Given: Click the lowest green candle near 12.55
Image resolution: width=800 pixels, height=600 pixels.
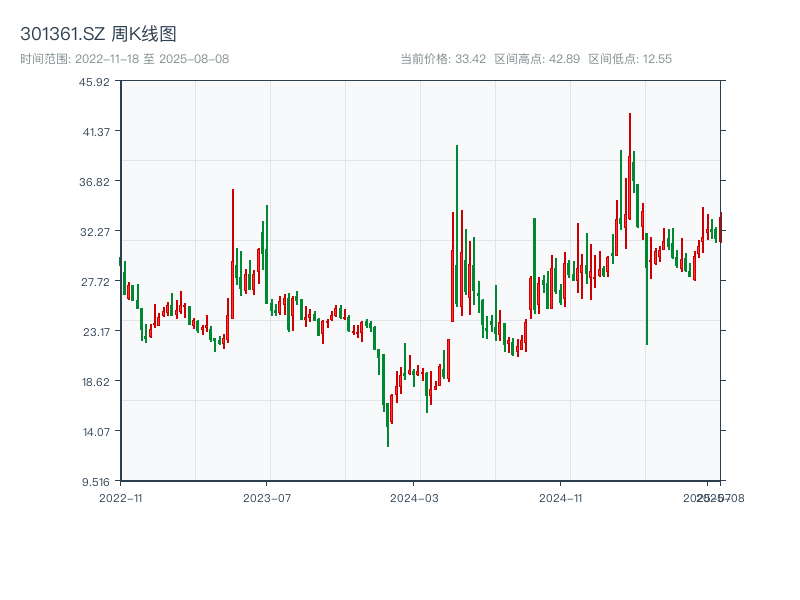Looking at the screenshot, I should [x=388, y=424].
